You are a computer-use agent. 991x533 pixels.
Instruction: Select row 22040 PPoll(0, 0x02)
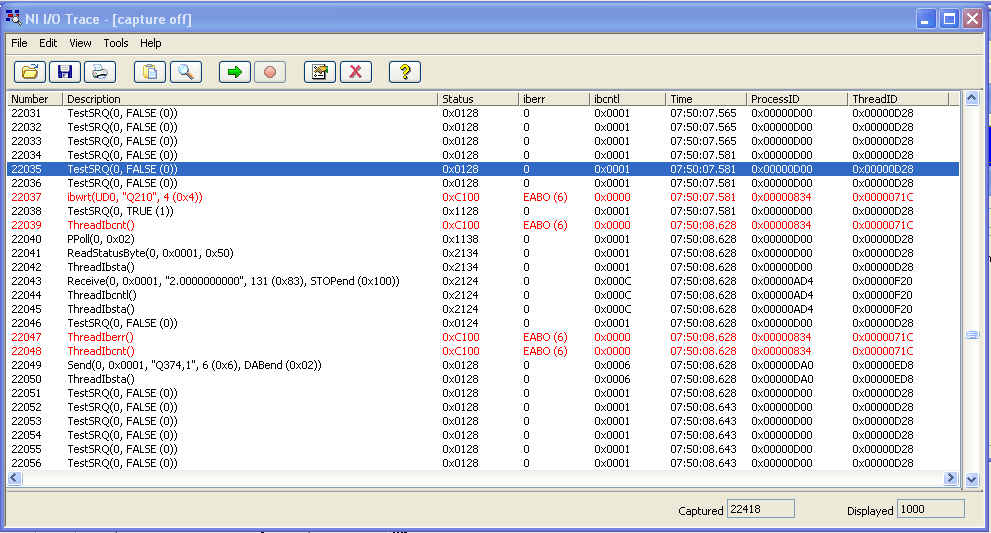483,239
